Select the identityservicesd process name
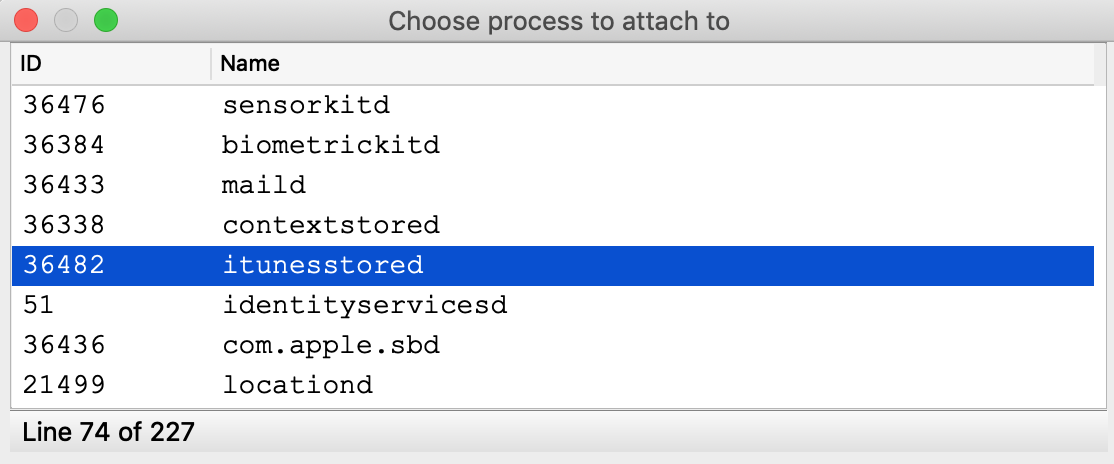This screenshot has height=464, width=1114. [364, 305]
